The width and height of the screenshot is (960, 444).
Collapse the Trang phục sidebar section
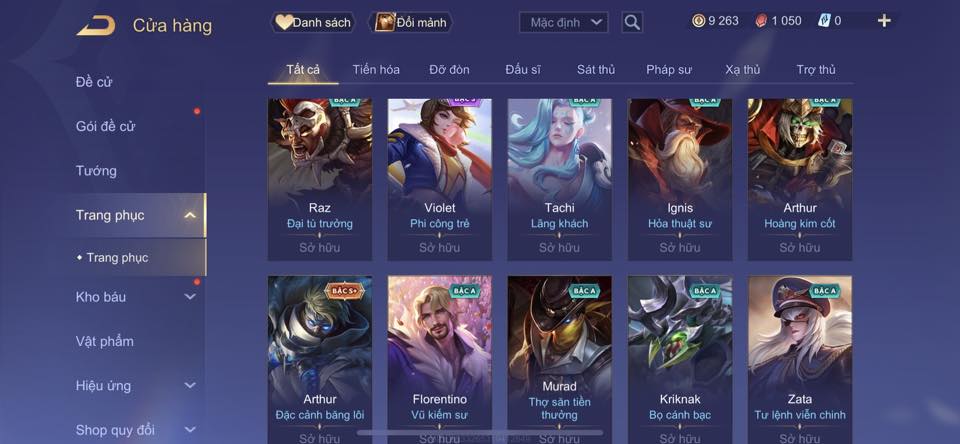point(190,215)
